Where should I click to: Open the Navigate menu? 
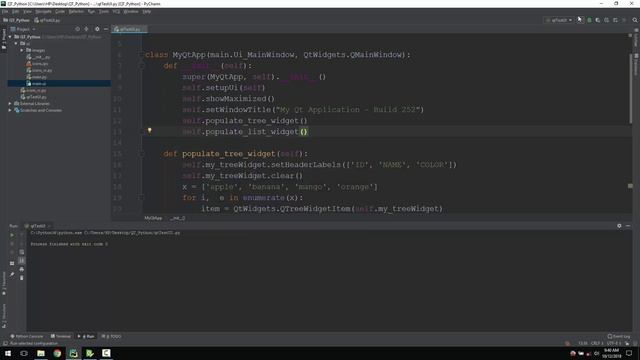43,11
